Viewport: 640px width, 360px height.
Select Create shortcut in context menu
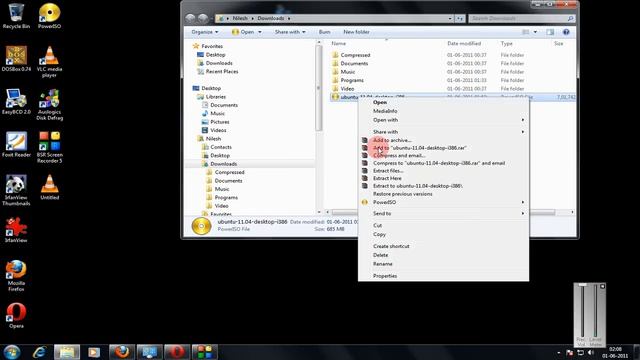(x=443, y=246)
